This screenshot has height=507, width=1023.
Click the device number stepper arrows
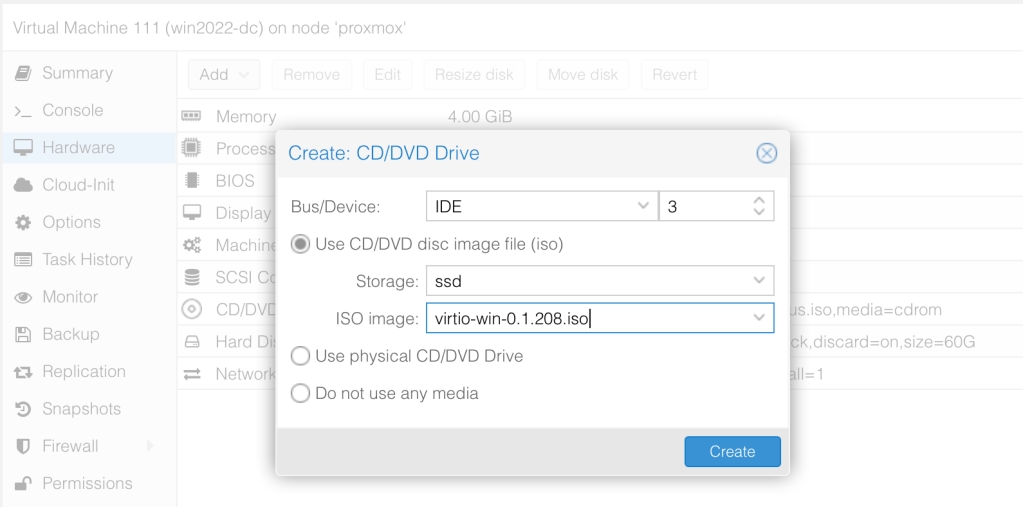point(760,207)
